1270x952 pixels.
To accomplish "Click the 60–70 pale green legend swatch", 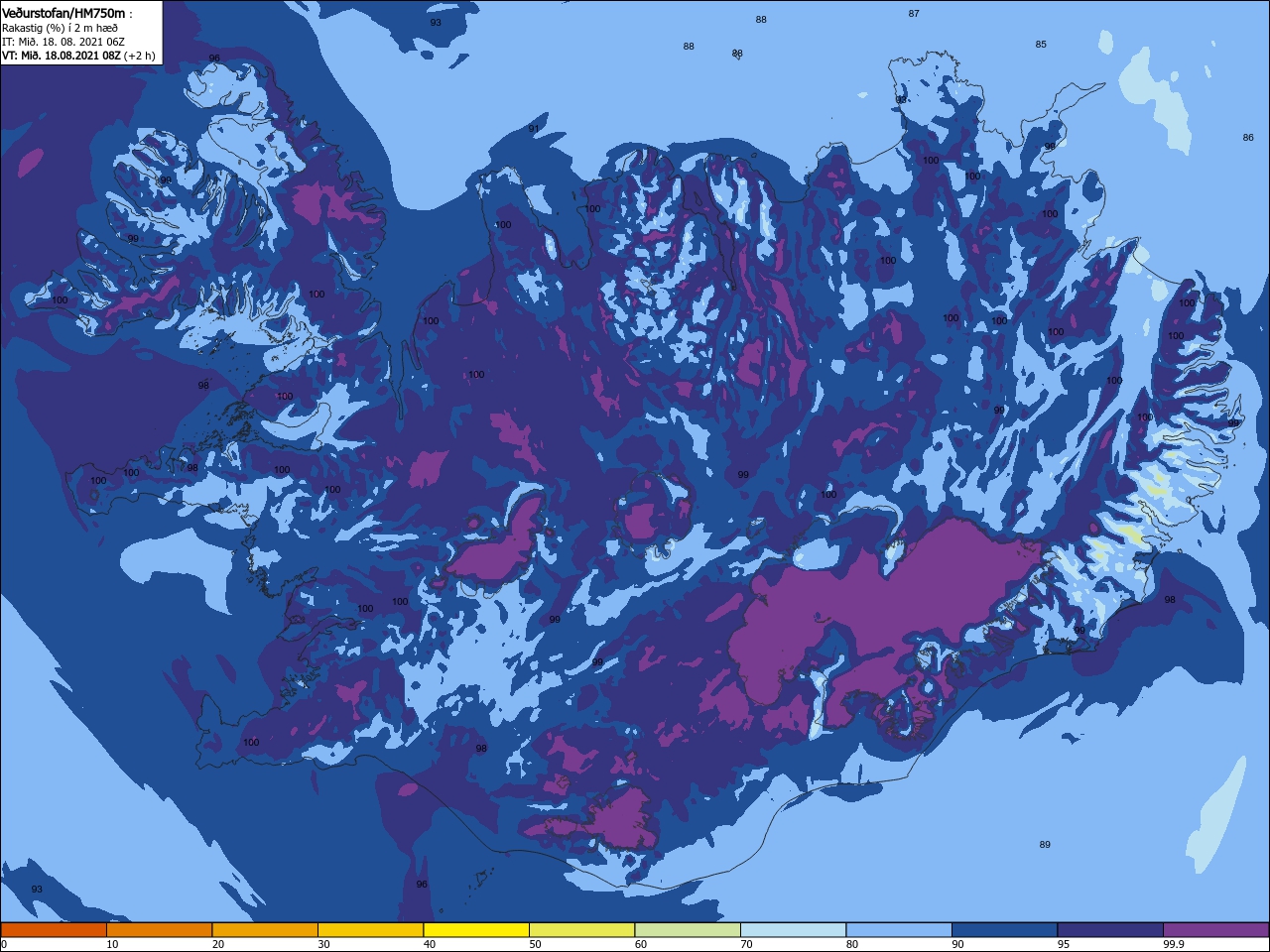I will pyautogui.click(x=688, y=930).
